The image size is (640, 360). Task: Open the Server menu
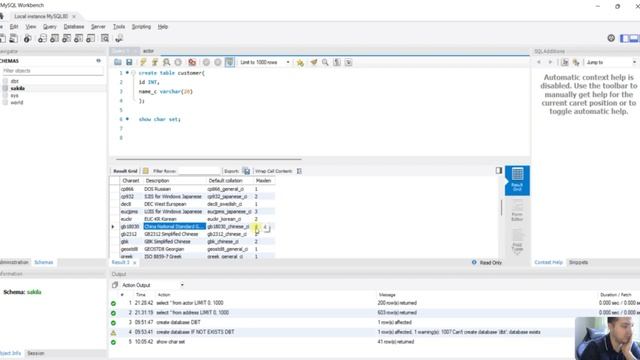coord(98,27)
